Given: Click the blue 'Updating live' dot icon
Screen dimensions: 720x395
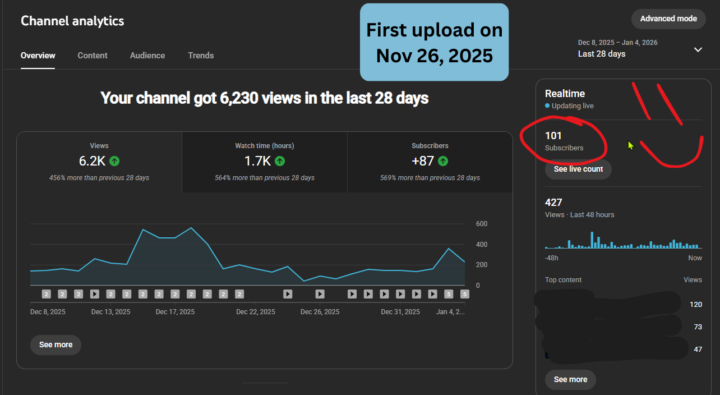Looking at the screenshot, I should [x=547, y=106].
